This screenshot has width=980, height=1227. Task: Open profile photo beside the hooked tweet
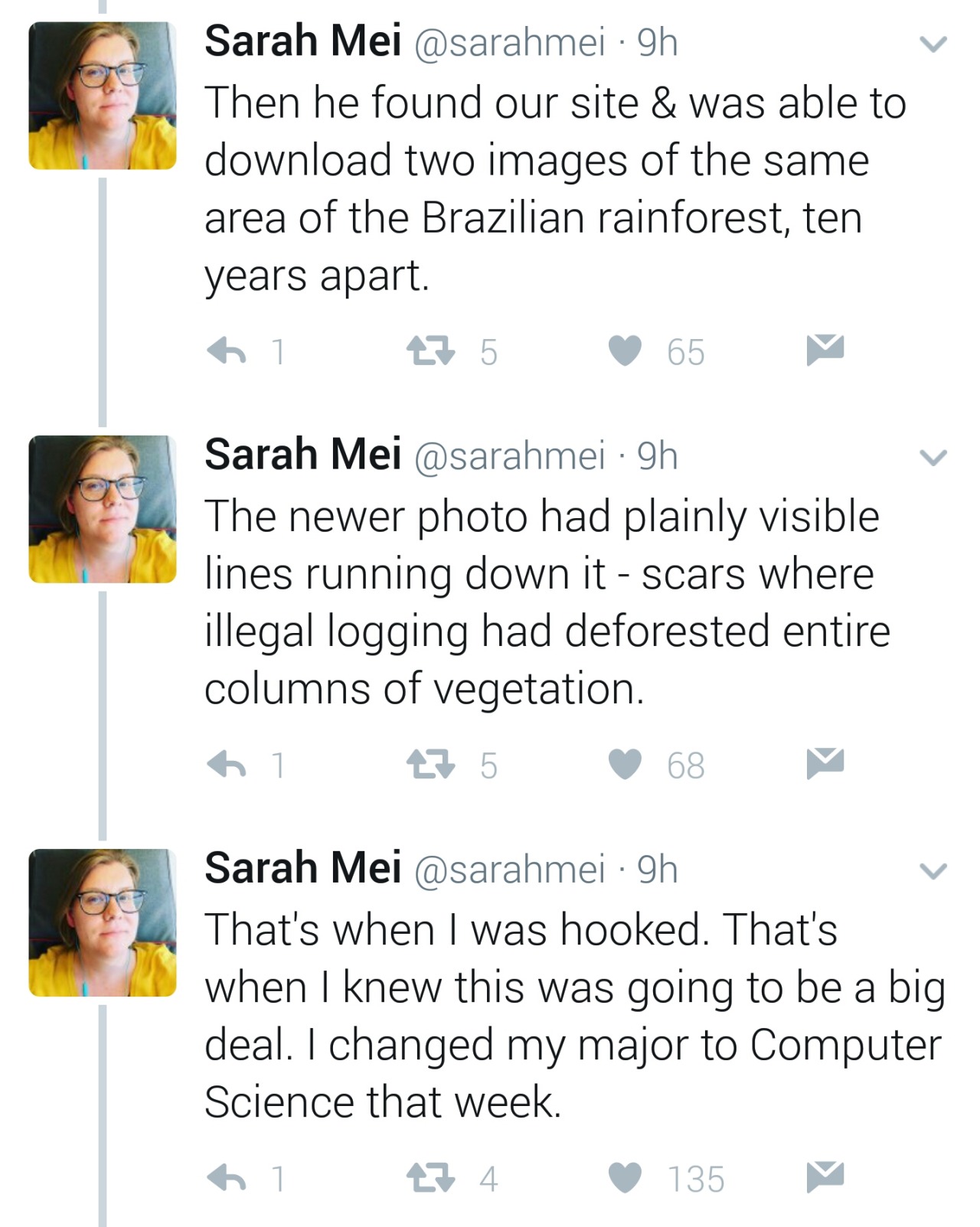103,922
